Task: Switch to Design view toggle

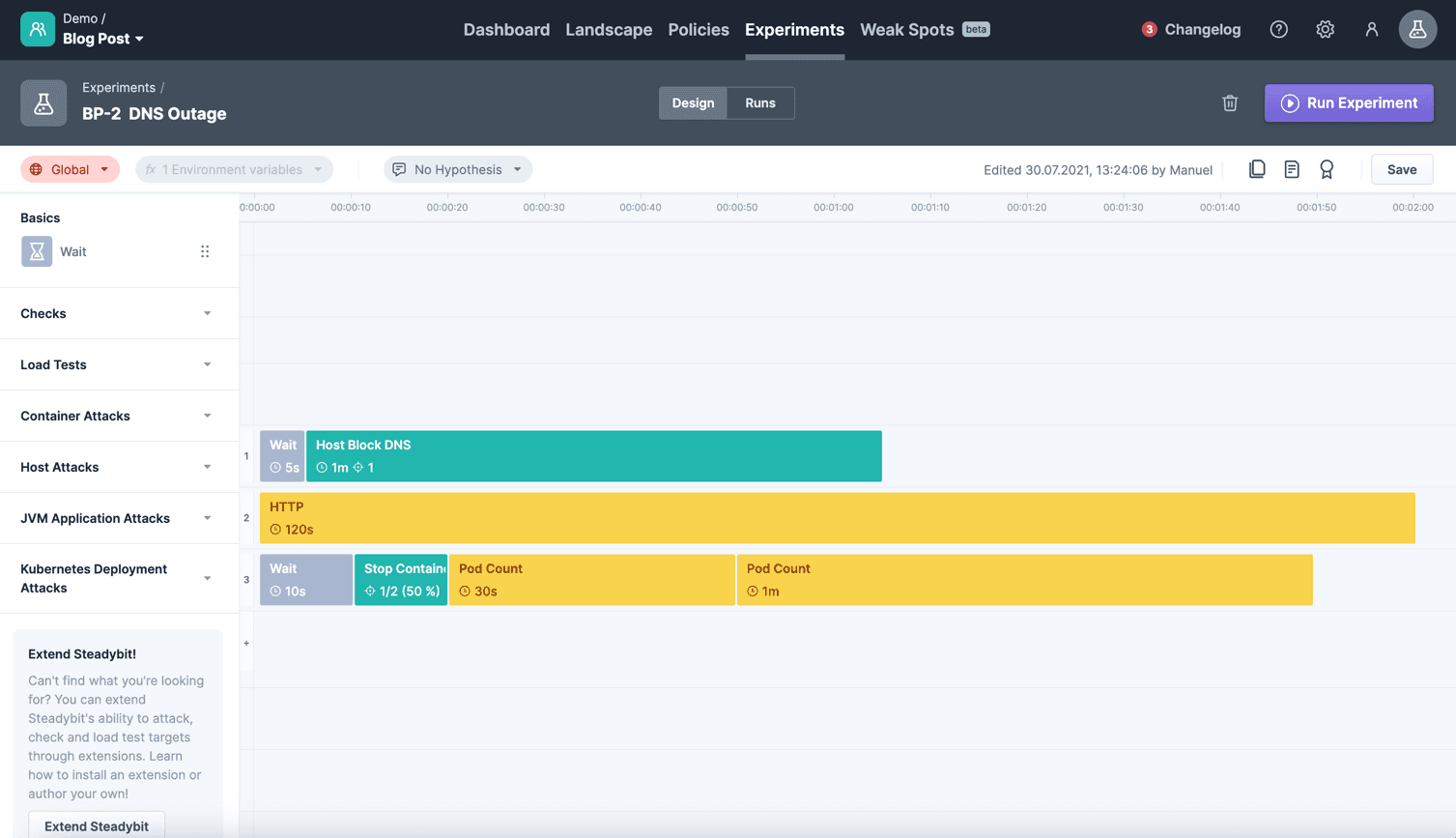Action: [693, 103]
